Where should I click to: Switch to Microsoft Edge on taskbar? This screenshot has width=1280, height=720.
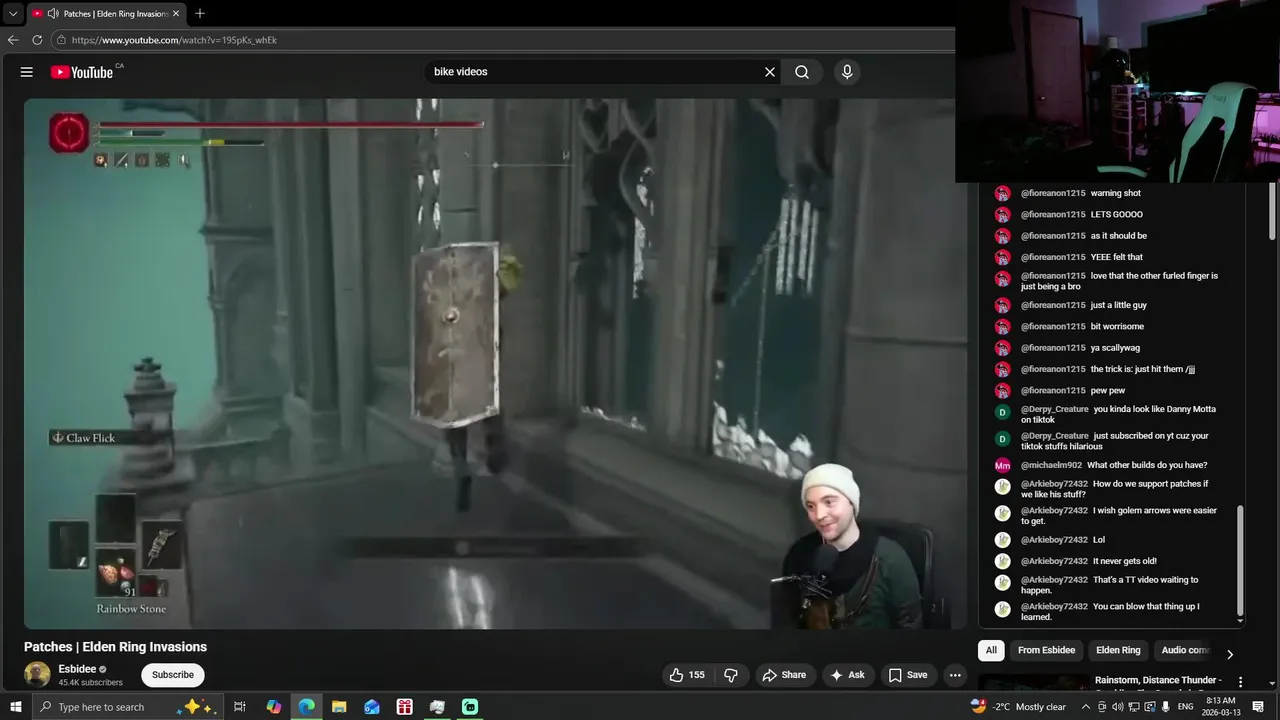[x=306, y=707]
